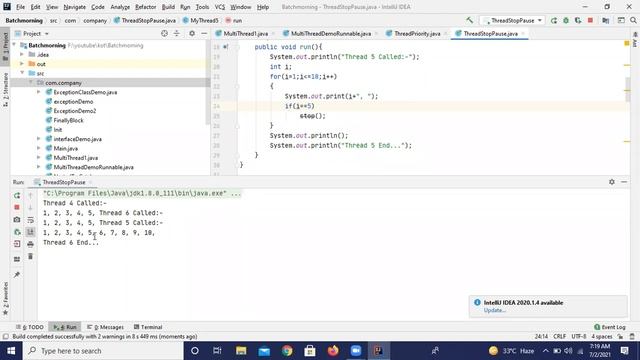Click CRLF line separator in status bar
Screen dimensions: 640x360
point(560,337)
